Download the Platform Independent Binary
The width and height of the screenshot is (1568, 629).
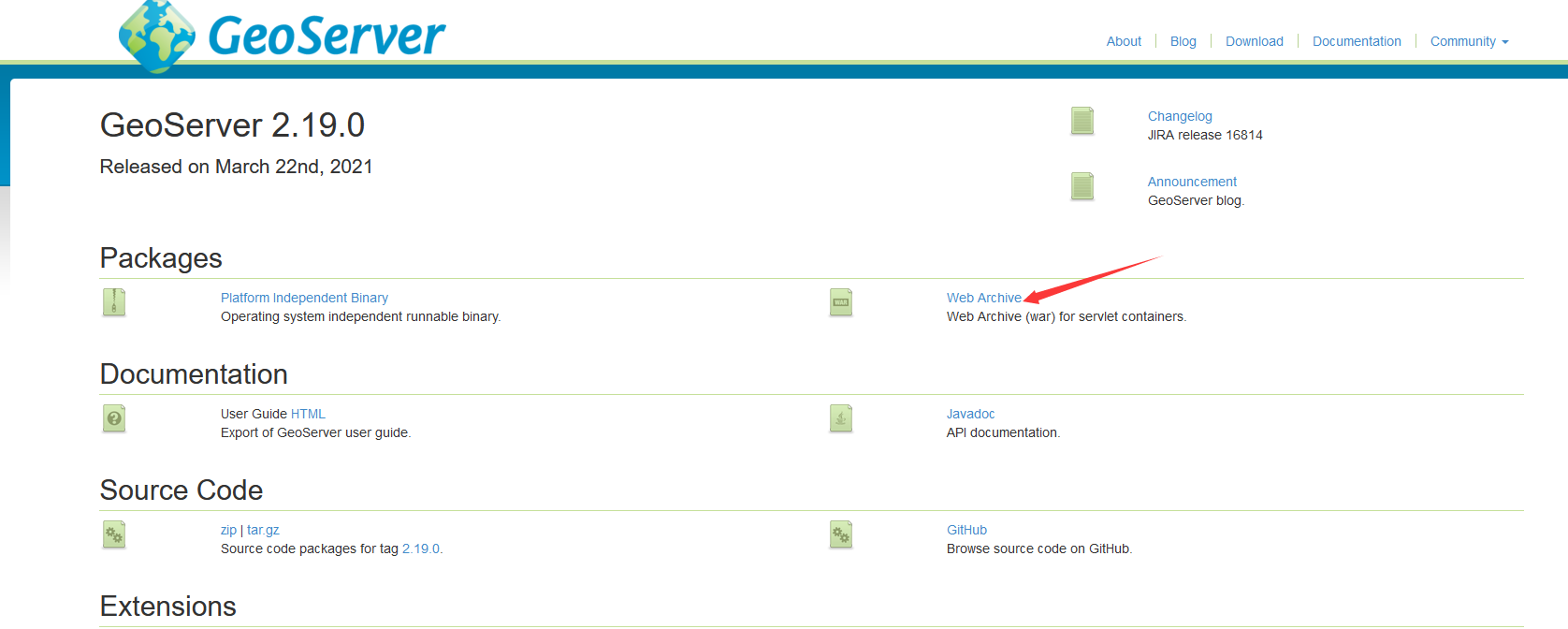tap(304, 298)
